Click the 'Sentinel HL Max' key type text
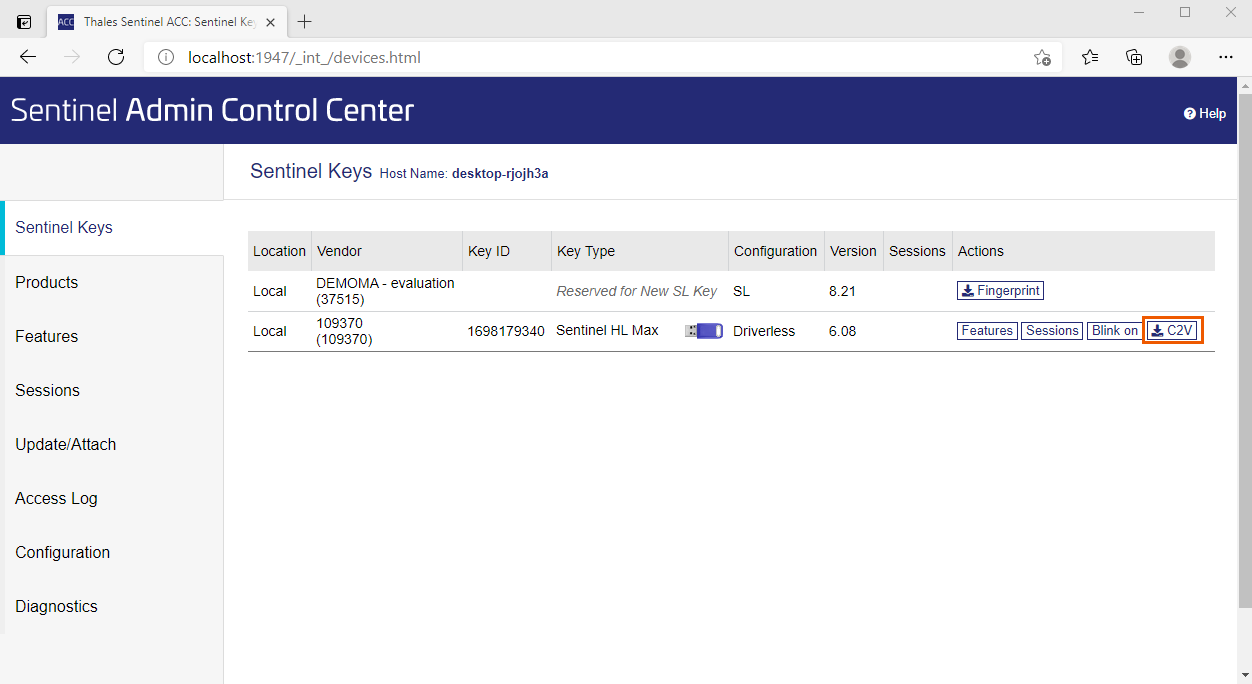The width and height of the screenshot is (1252, 684). [607, 330]
